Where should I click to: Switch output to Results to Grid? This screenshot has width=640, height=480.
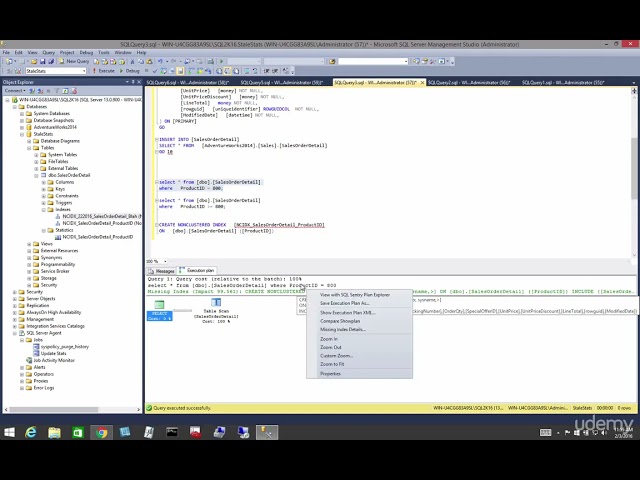[x=227, y=71]
